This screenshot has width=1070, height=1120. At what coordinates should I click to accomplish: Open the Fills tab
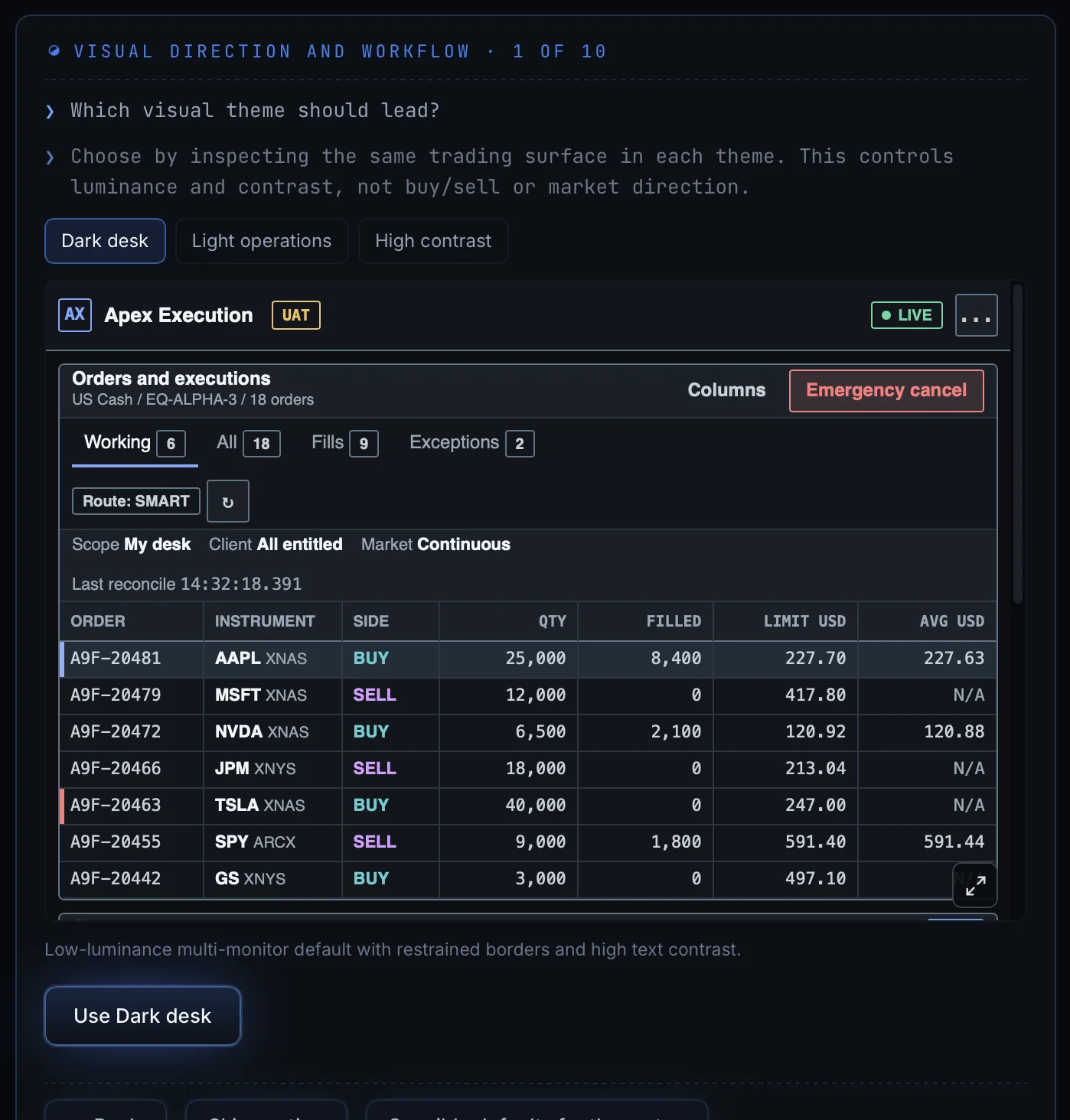[345, 443]
